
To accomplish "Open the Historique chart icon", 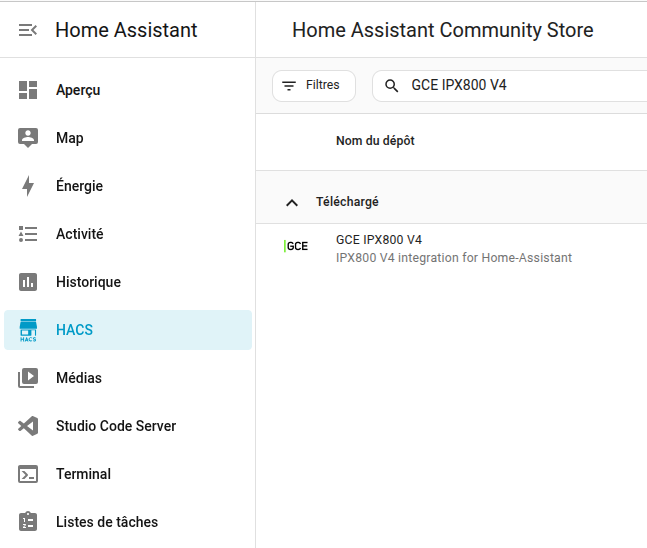I will pos(28,282).
